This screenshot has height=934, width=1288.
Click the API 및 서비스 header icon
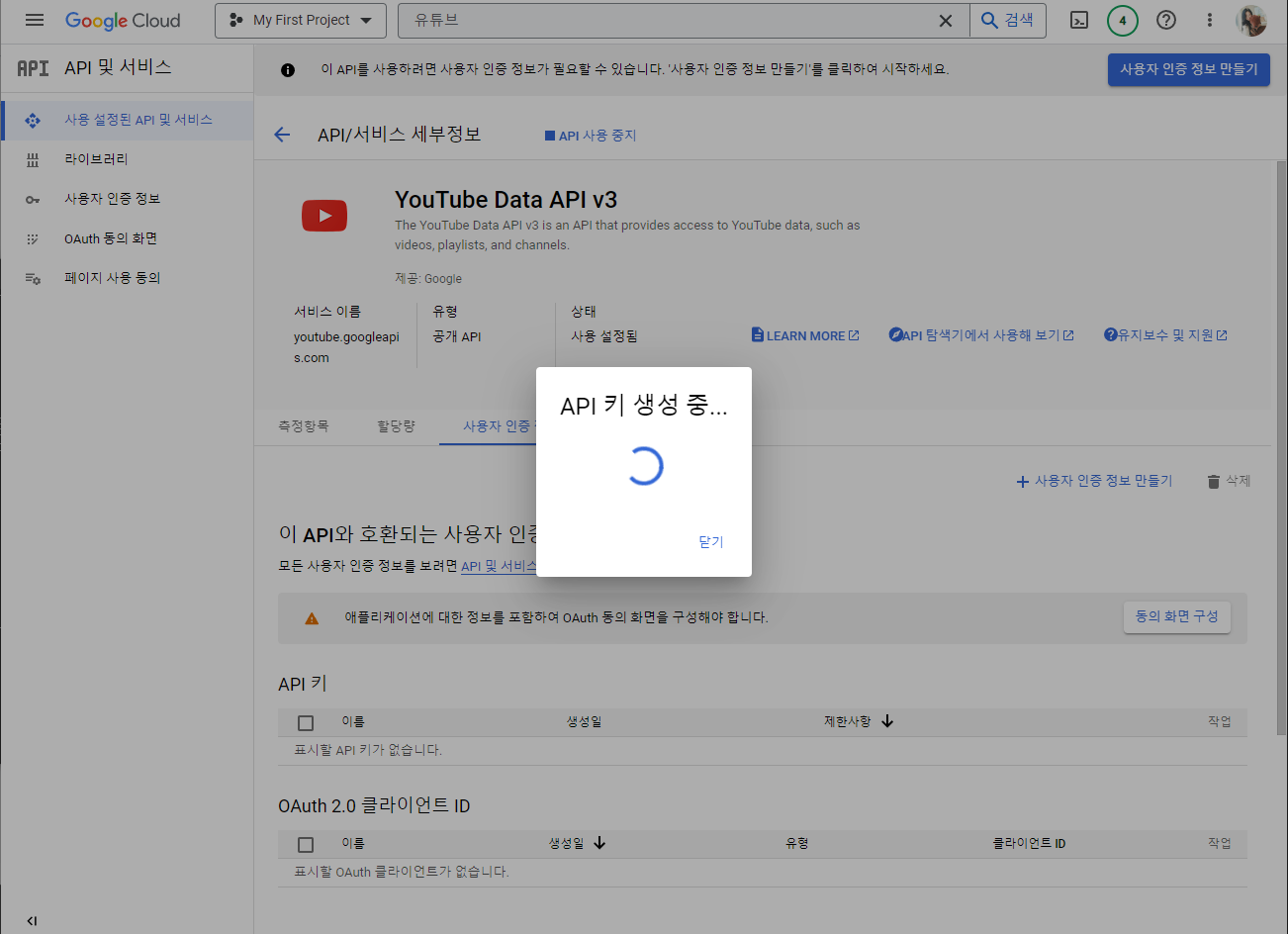[33, 67]
